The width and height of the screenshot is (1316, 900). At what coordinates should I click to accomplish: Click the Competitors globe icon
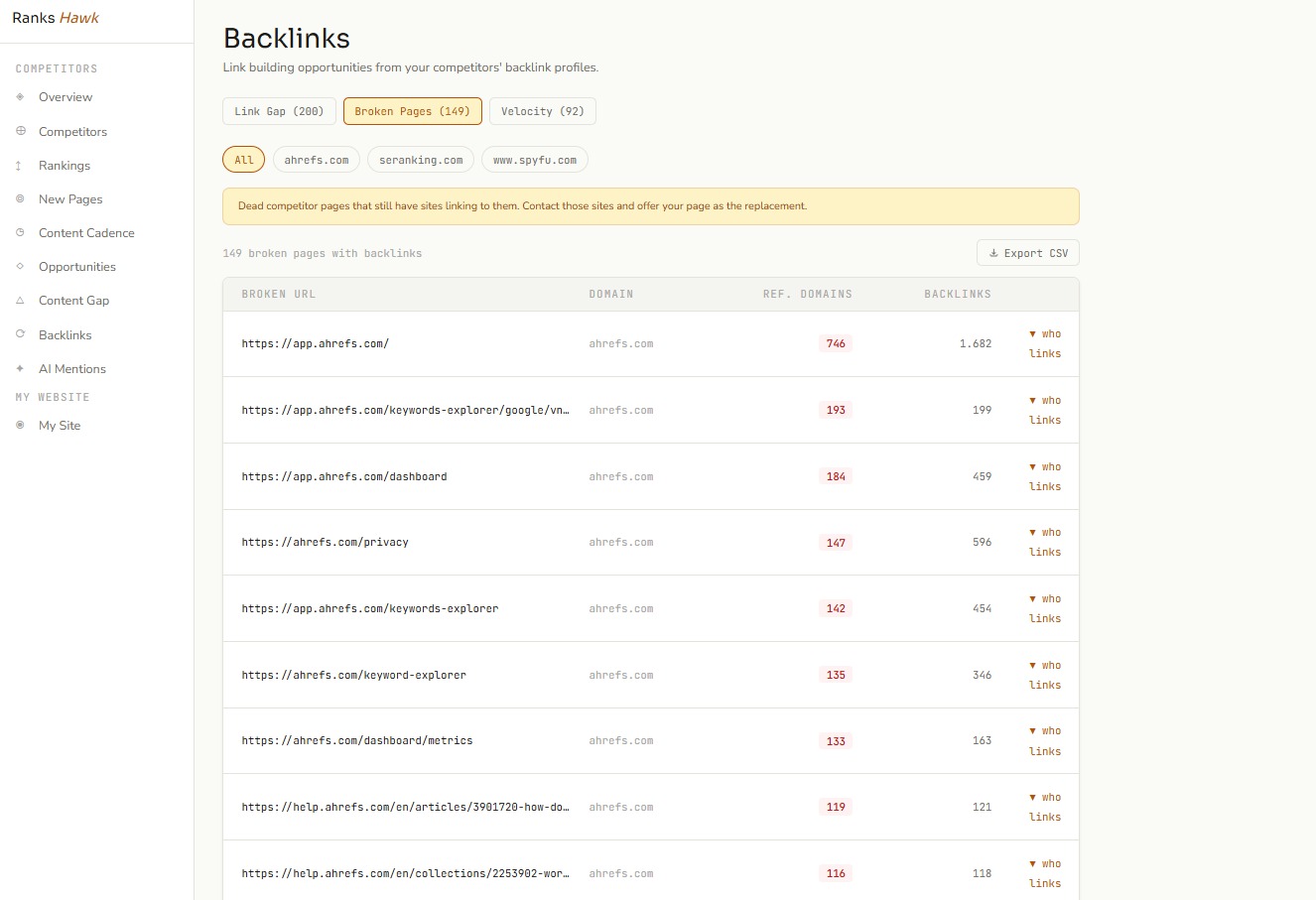tap(20, 131)
